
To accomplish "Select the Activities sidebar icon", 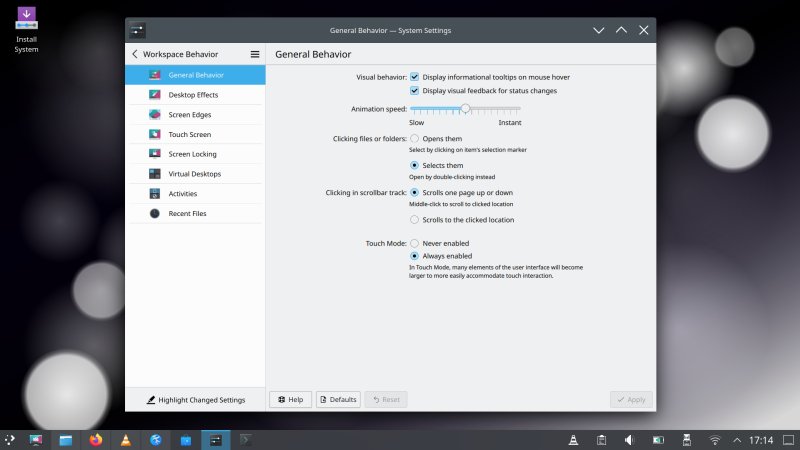I will click(155, 193).
